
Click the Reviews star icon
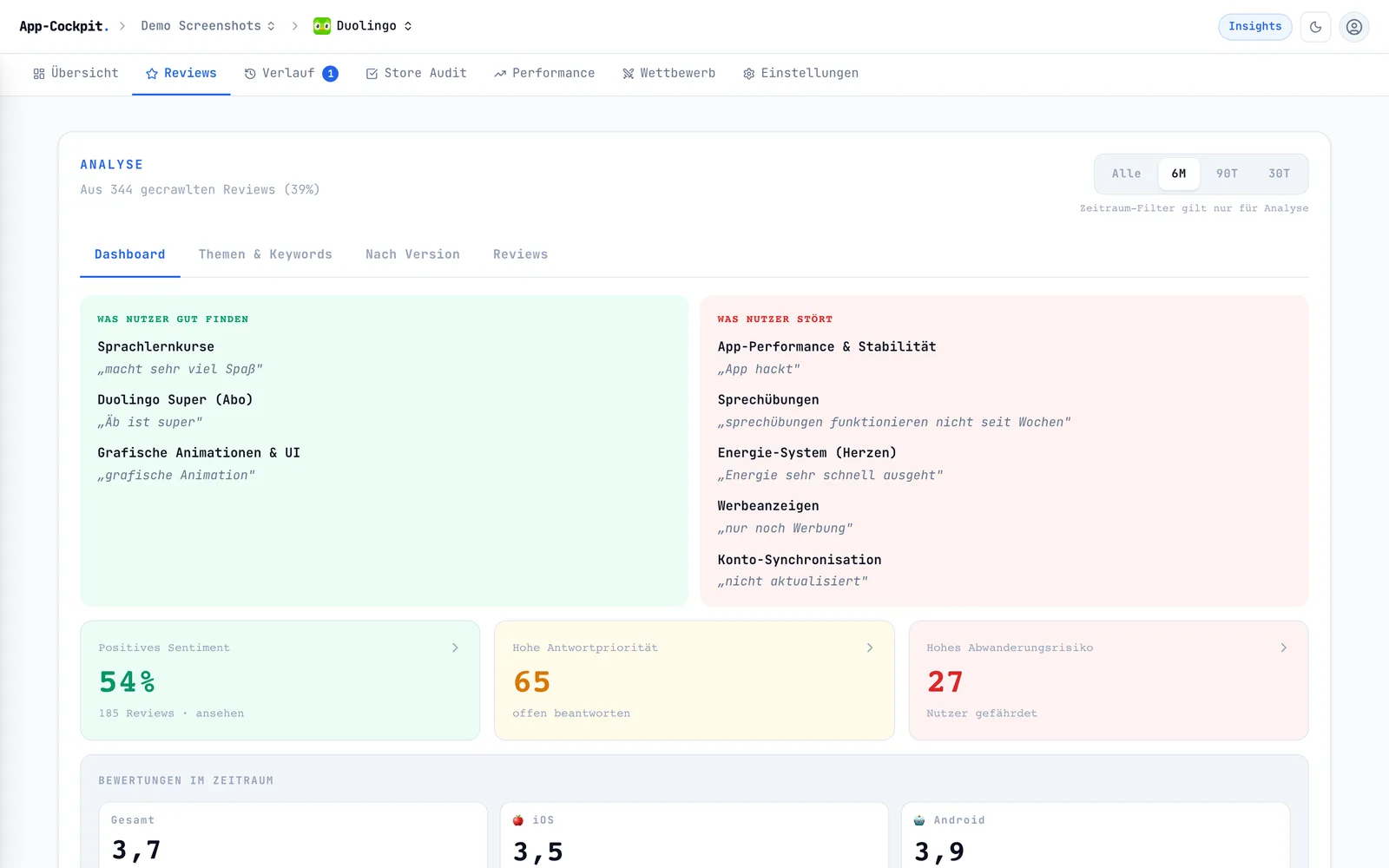152,74
